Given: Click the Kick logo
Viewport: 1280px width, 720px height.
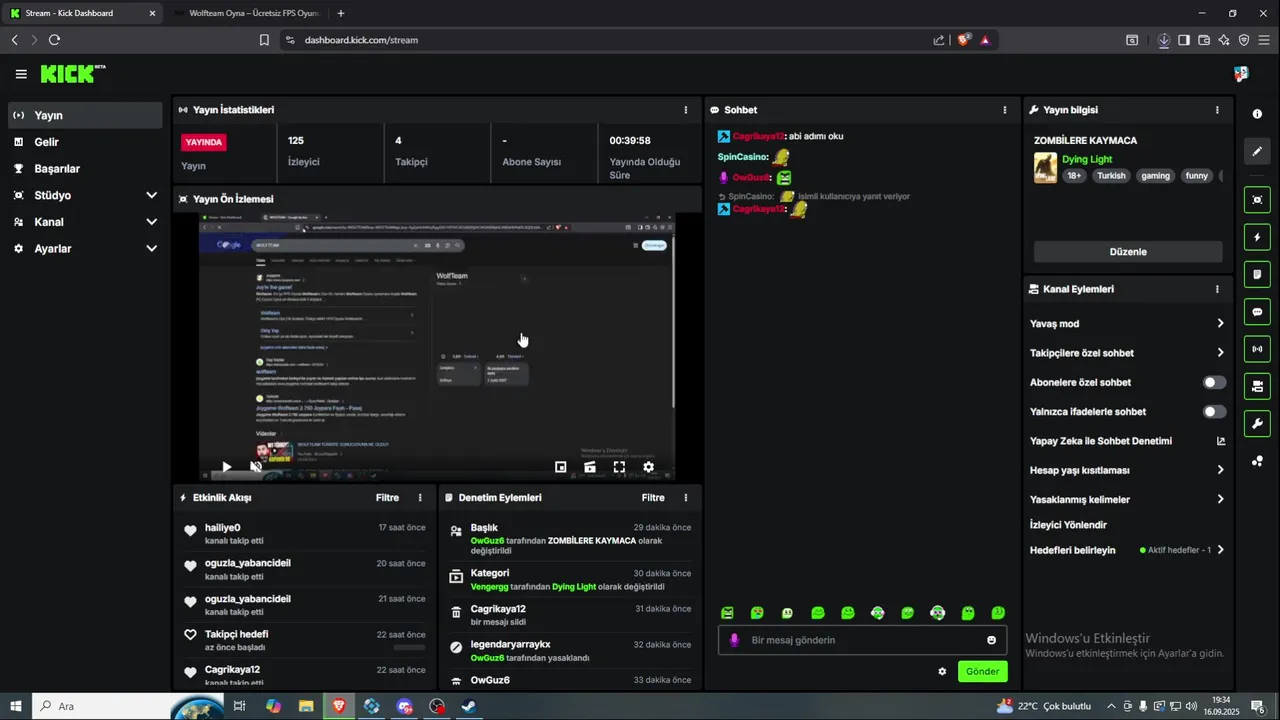Looking at the screenshot, I should click(72, 74).
